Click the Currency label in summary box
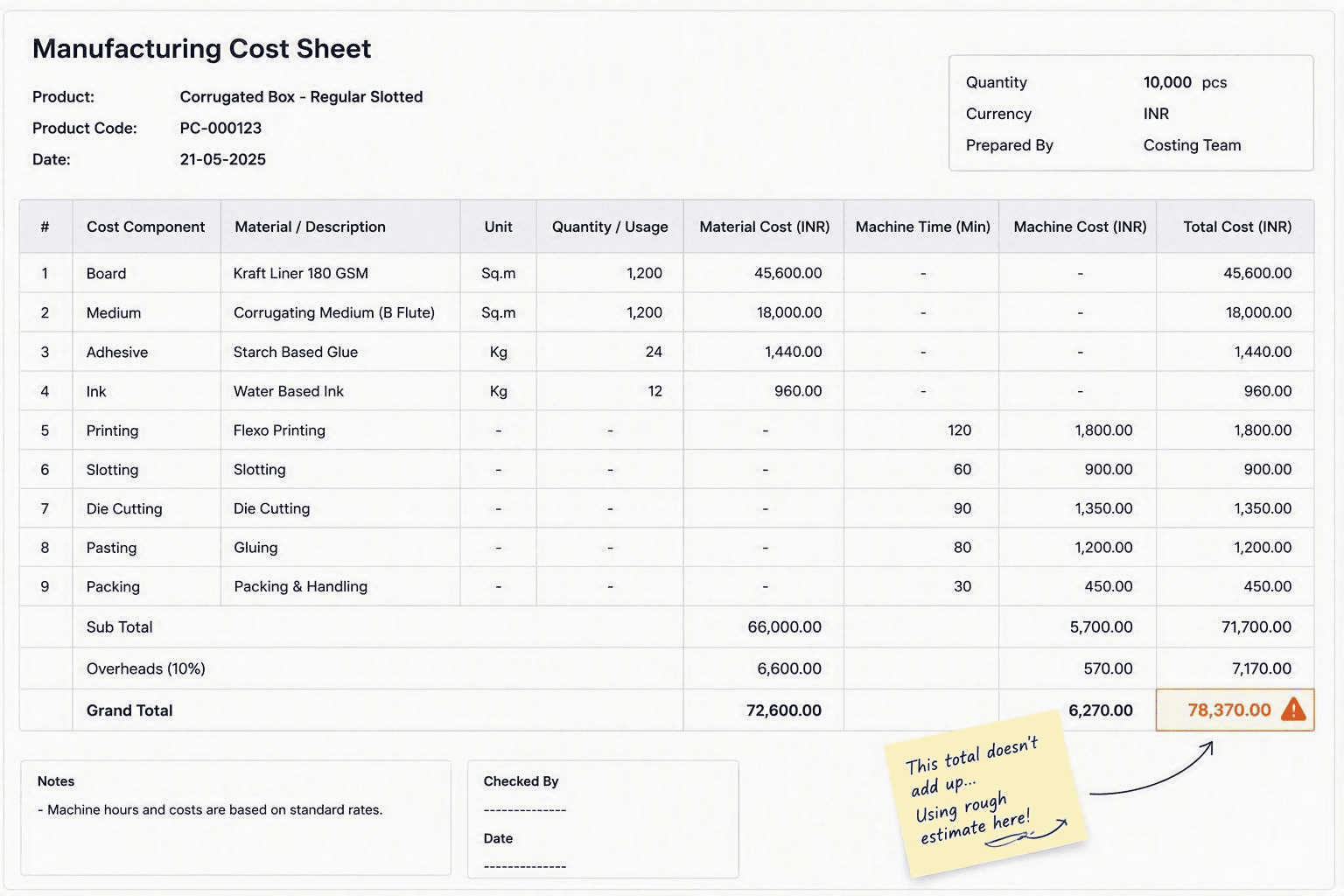This screenshot has height=896, width=1344. click(x=998, y=114)
